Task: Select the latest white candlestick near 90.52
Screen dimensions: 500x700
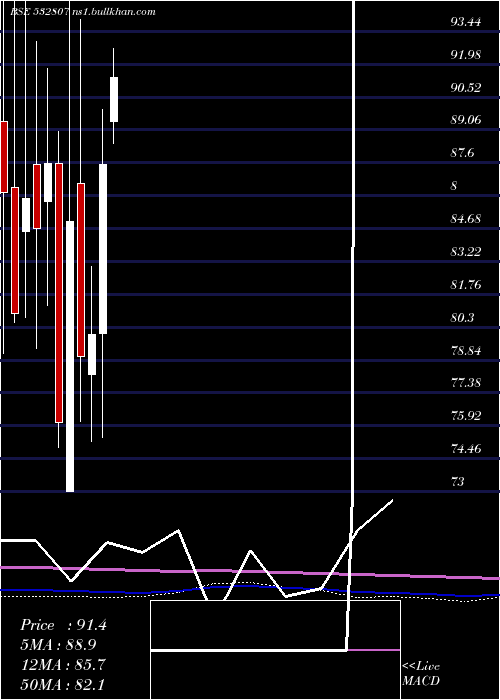Action: pyautogui.click(x=114, y=99)
